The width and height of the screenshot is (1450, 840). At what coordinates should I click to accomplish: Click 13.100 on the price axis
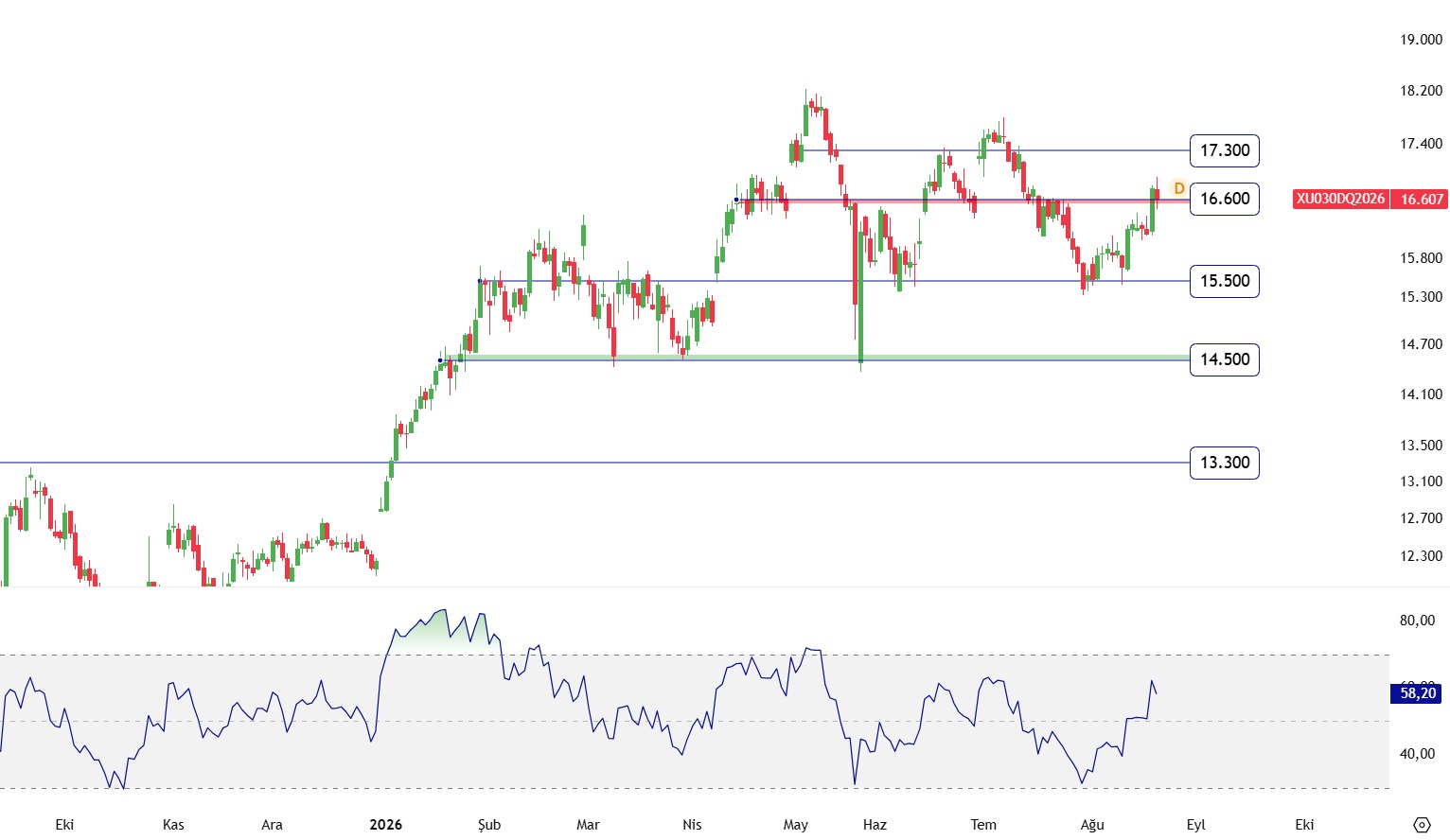[x=1422, y=481]
